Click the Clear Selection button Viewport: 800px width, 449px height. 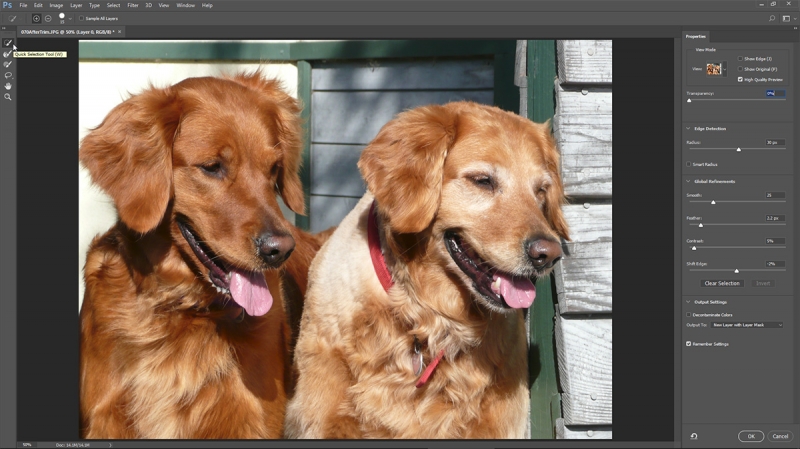(x=721, y=283)
